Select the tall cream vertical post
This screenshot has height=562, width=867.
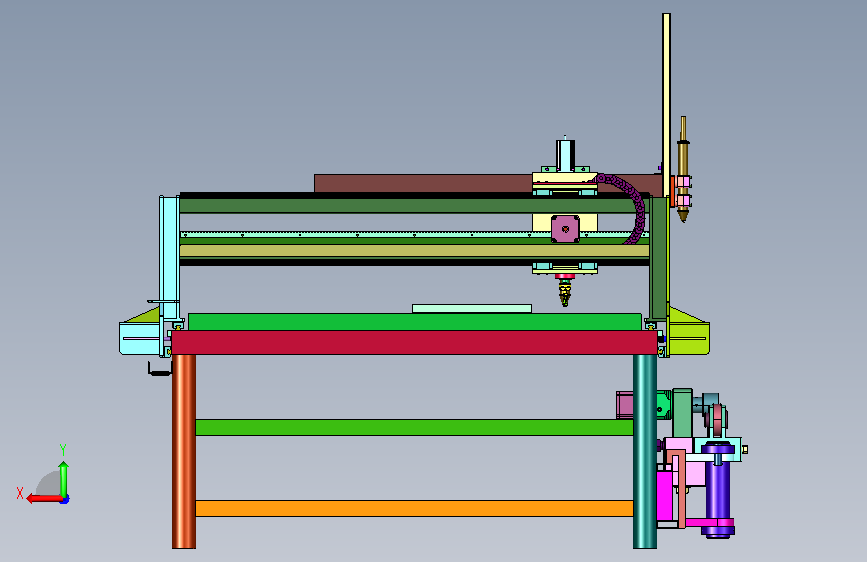coord(666,105)
